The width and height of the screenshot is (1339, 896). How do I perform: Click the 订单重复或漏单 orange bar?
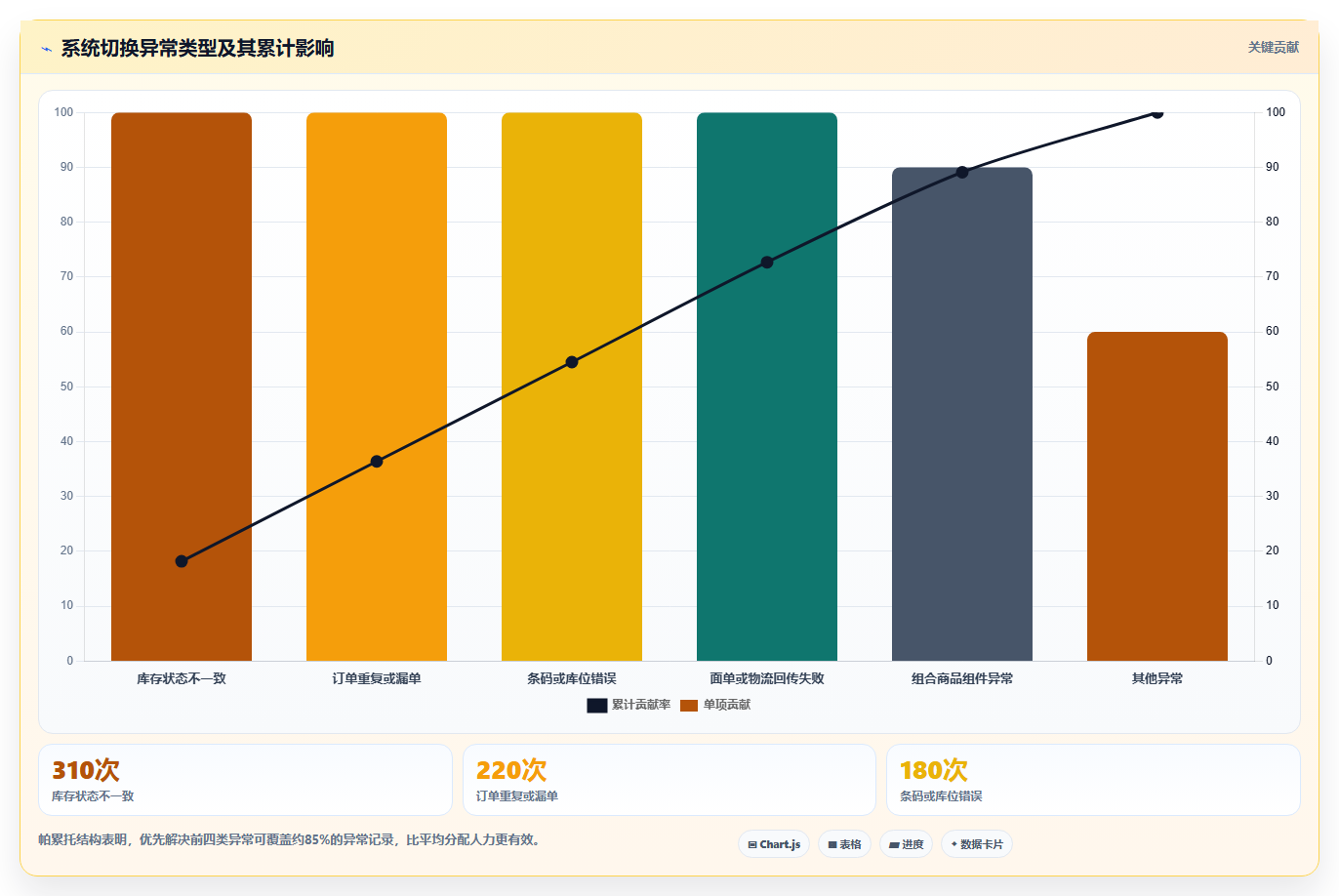pos(377,387)
